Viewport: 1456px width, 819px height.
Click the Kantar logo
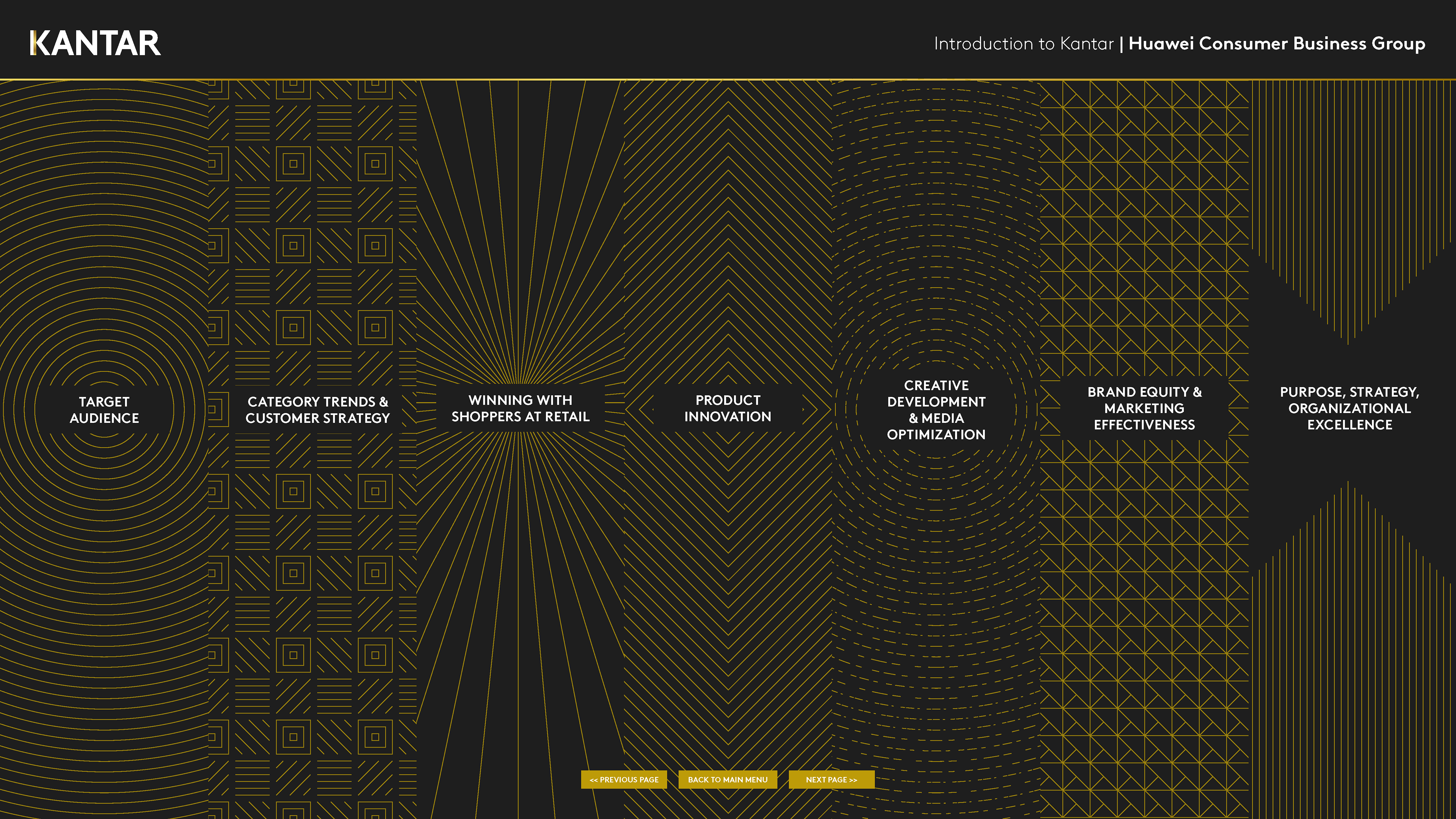(x=95, y=43)
